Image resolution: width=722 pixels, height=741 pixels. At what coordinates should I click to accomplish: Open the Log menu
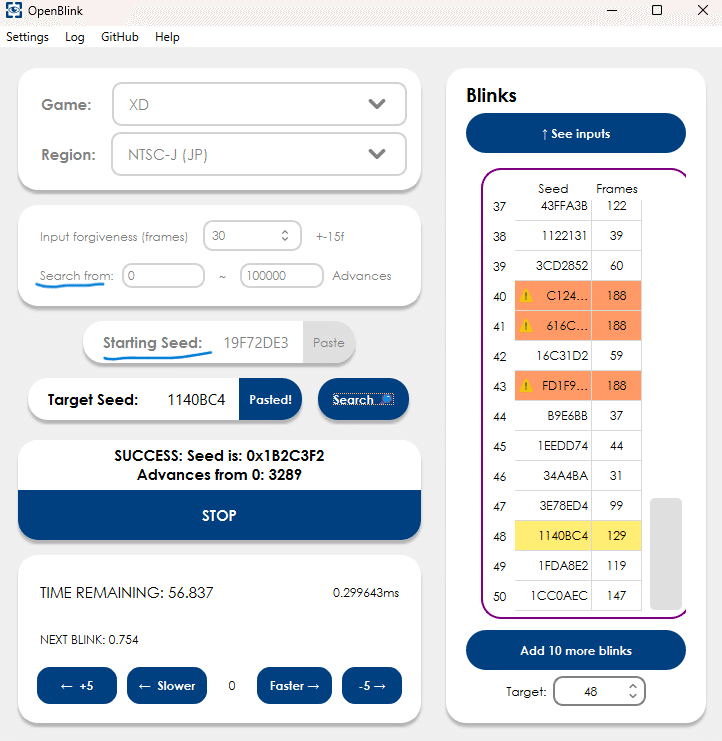pyautogui.click(x=75, y=37)
